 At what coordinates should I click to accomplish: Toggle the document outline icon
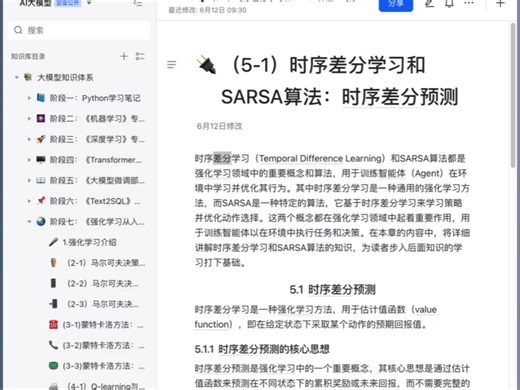point(172,64)
